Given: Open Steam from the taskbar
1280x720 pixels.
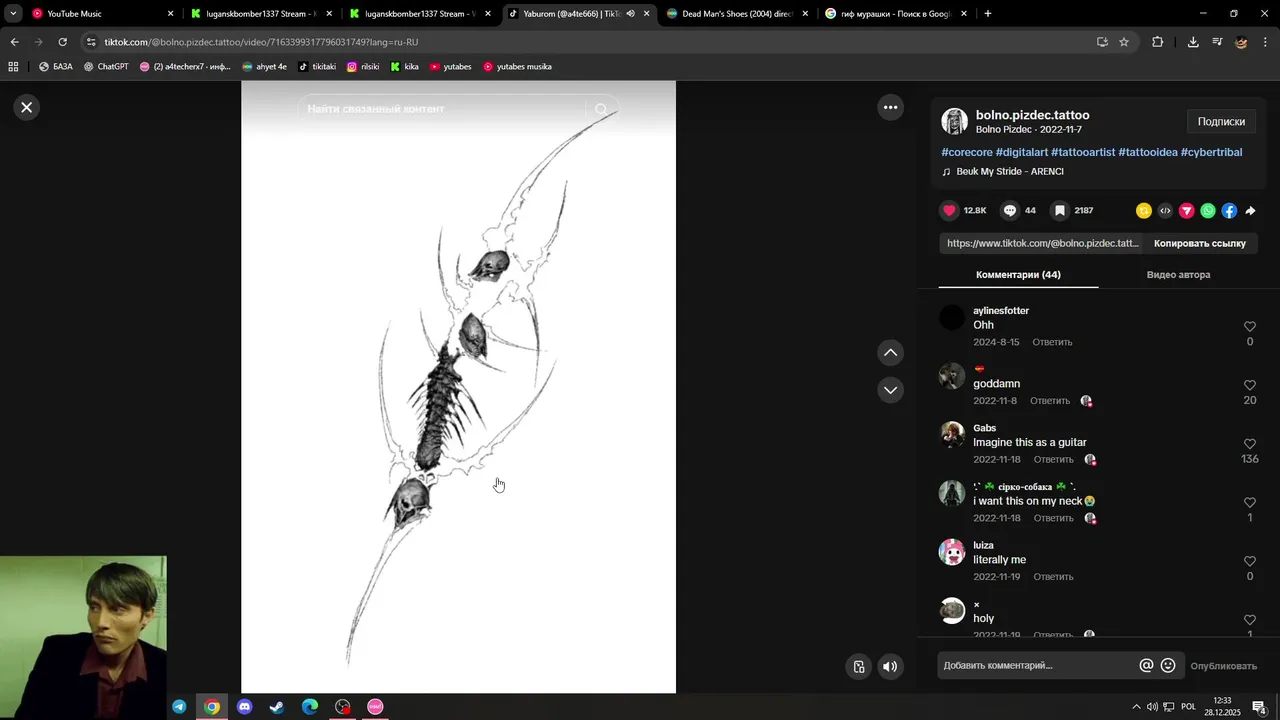Looking at the screenshot, I should tap(277, 707).
